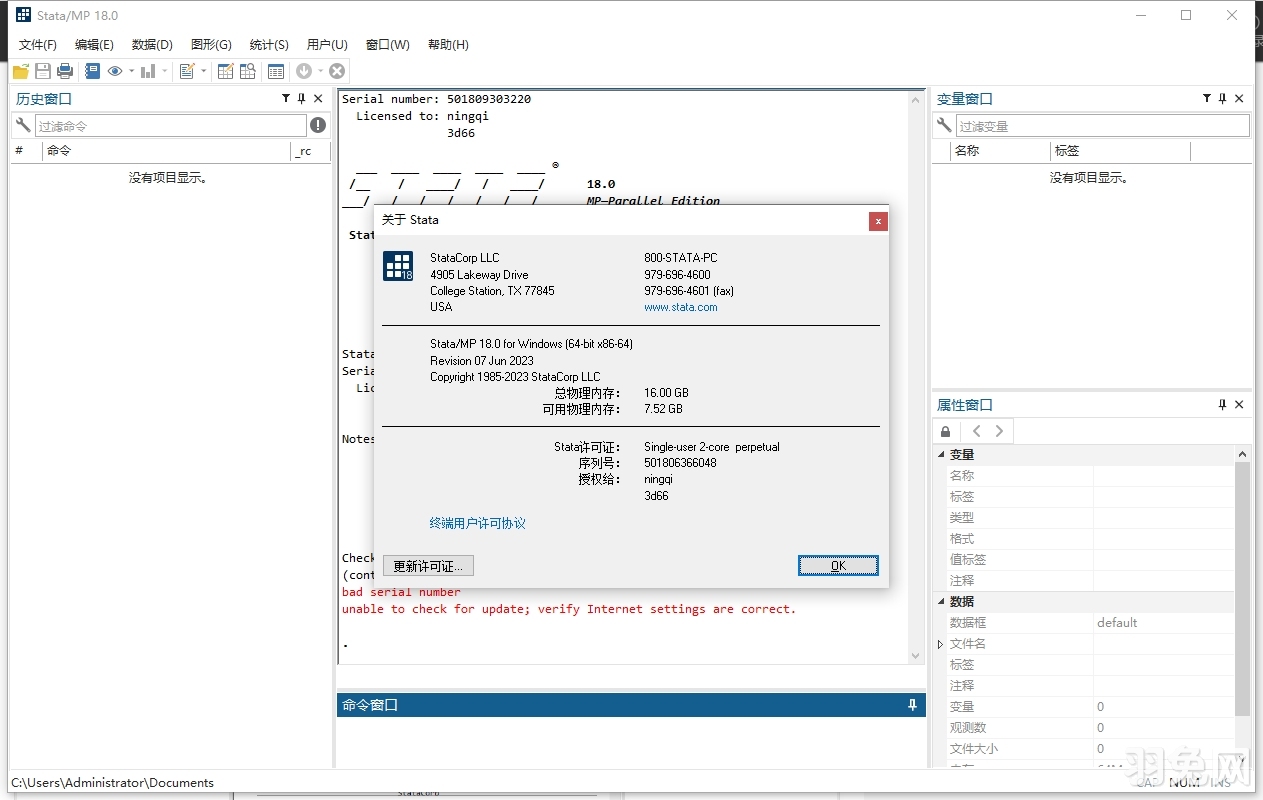Open the Graph window via bar-chart icon
Screen dimensions: 1263x800
[146, 70]
